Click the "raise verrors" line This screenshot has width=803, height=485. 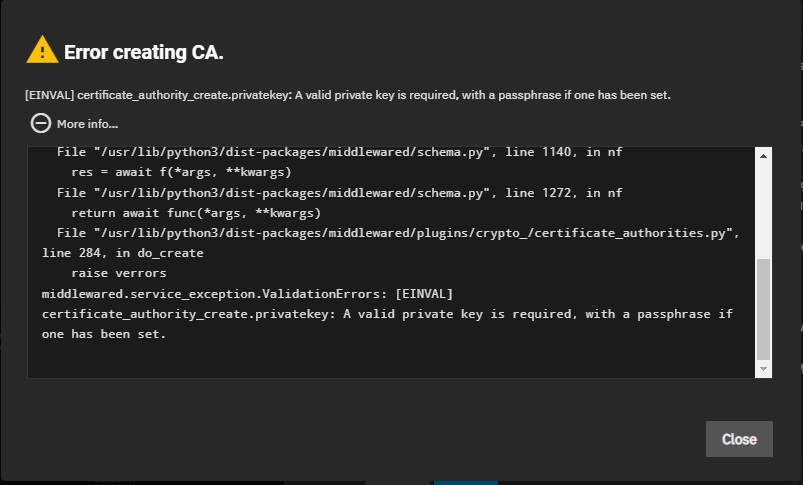pyautogui.click(x=118, y=273)
